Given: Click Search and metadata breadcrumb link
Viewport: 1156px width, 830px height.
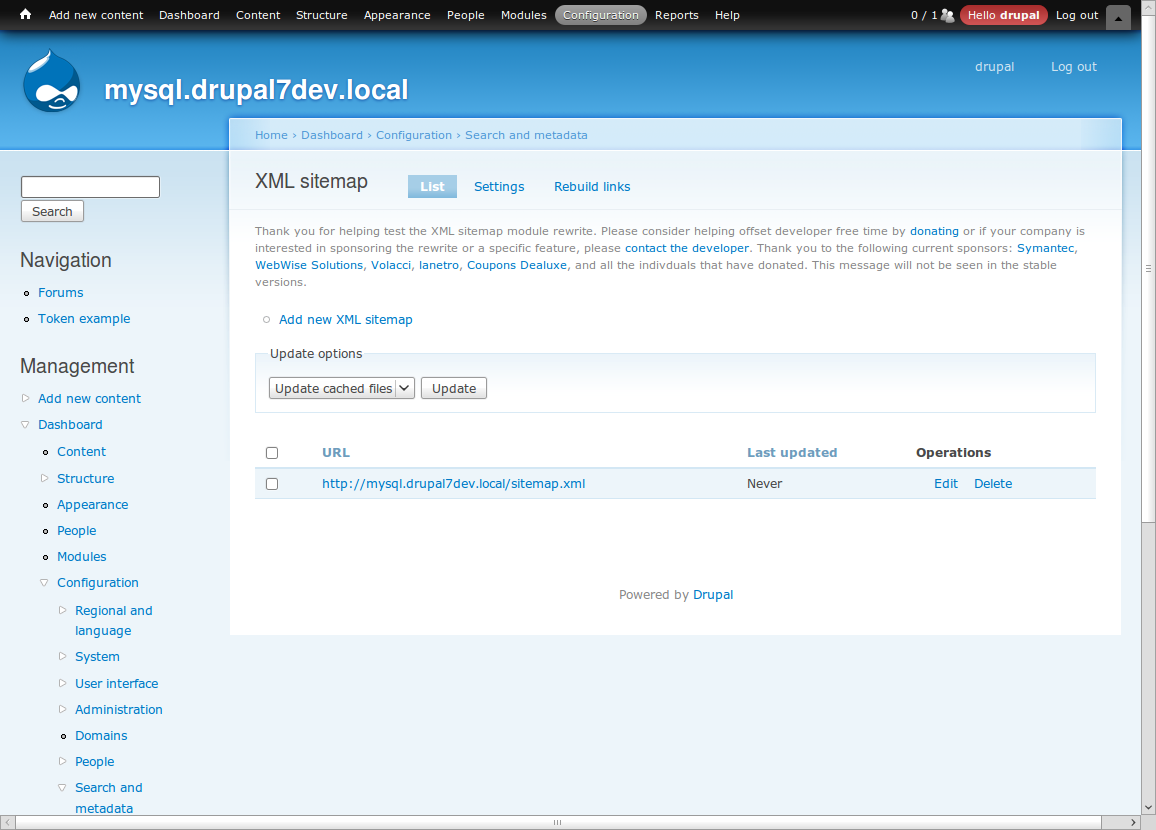Looking at the screenshot, I should point(526,135).
